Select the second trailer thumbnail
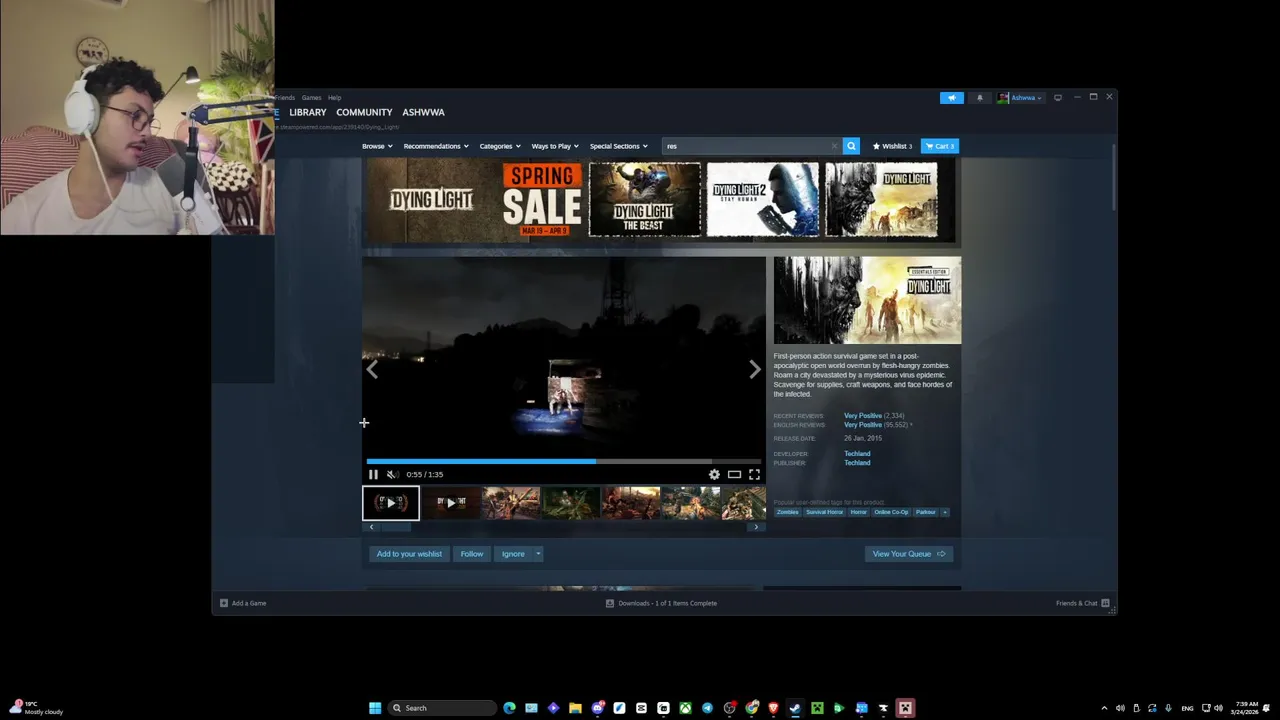The image size is (1280, 720). 451,503
